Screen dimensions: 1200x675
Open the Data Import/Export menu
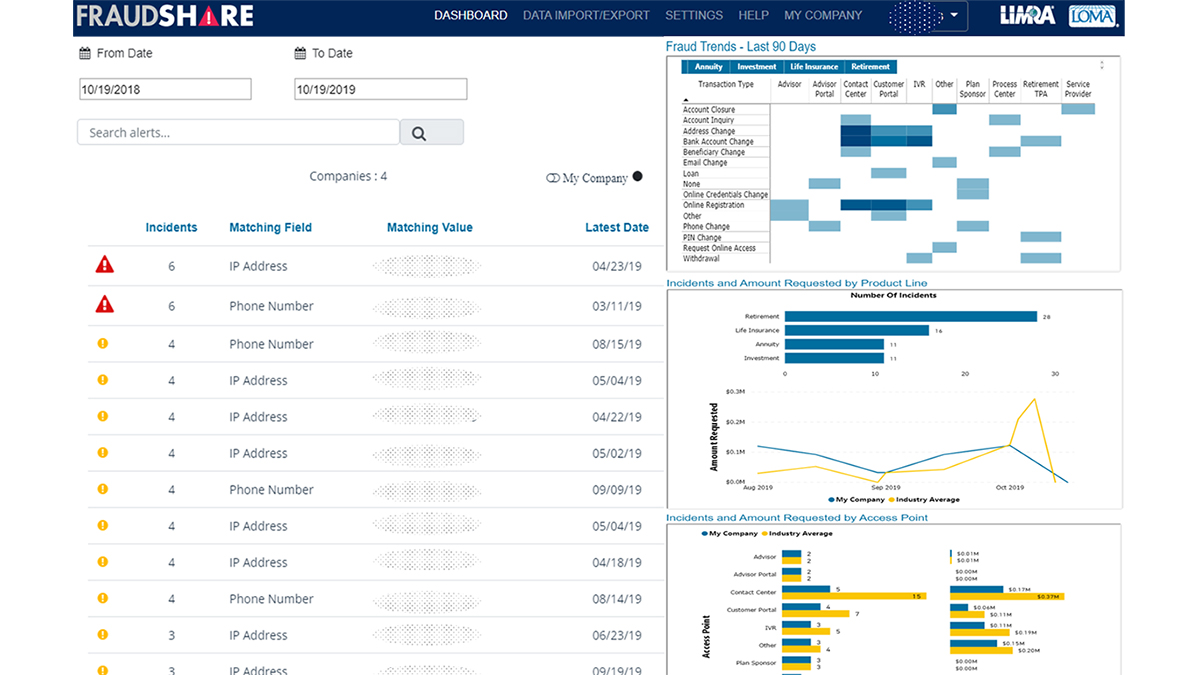coord(586,16)
